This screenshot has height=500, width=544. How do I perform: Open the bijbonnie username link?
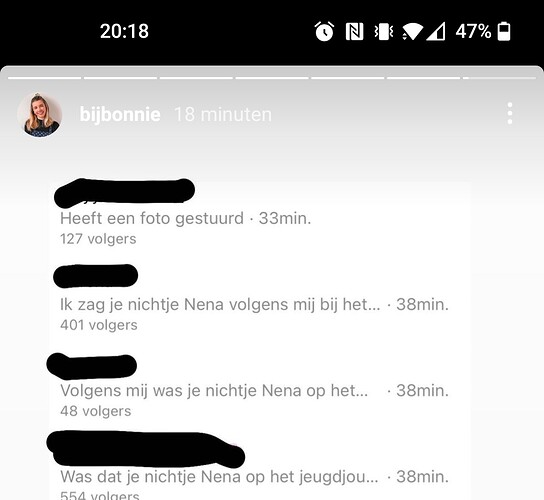pyautogui.click(x=120, y=114)
